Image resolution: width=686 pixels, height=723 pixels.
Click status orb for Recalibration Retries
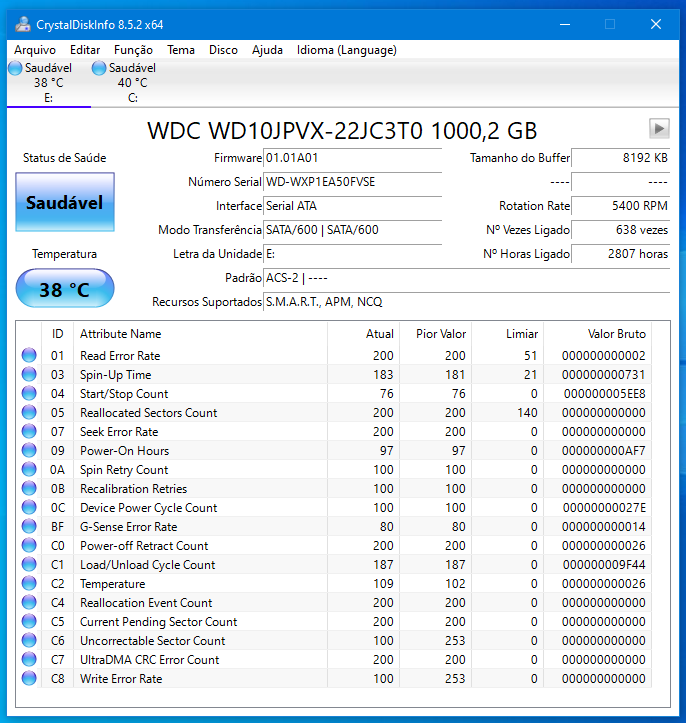(29, 488)
